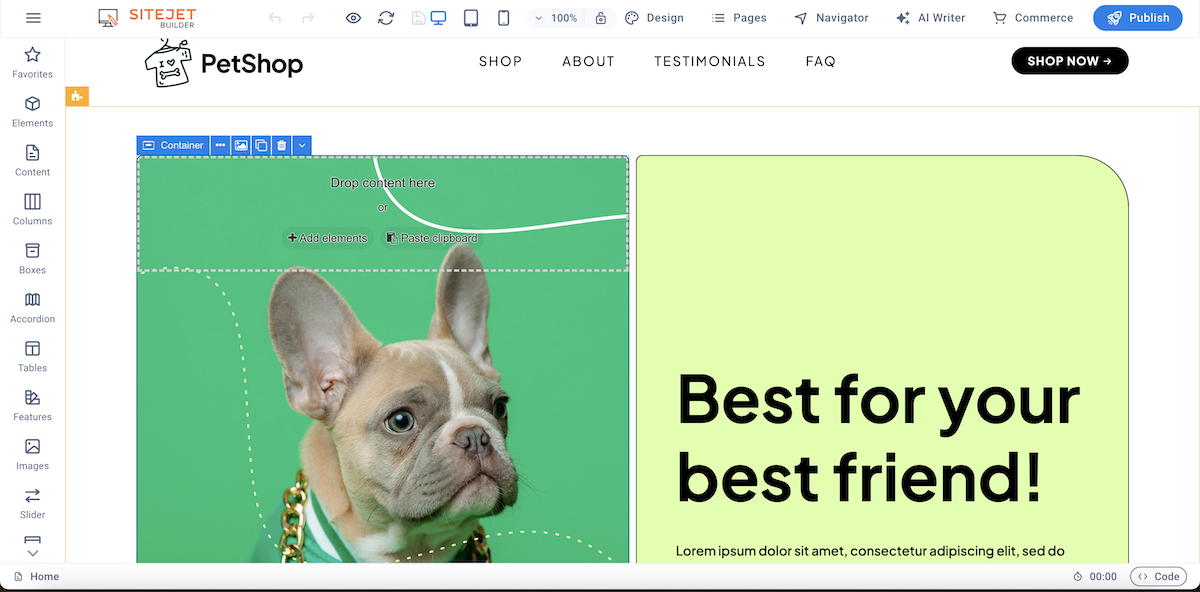The image size is (1200, 592).
Task: Click the PetShop logo image
Action: point(224,63)
